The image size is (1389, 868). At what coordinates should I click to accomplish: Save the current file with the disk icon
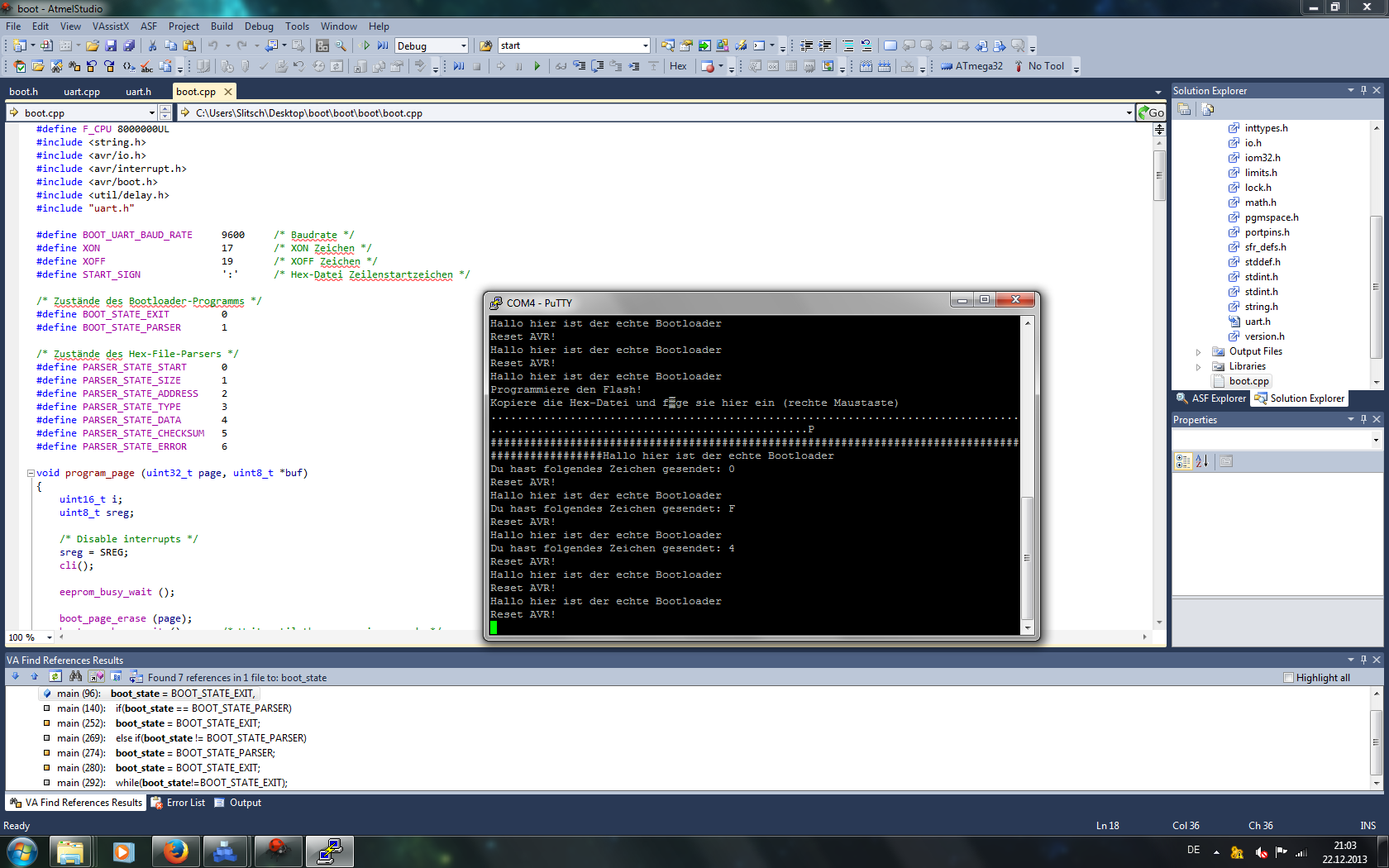[x=111, y=45]
